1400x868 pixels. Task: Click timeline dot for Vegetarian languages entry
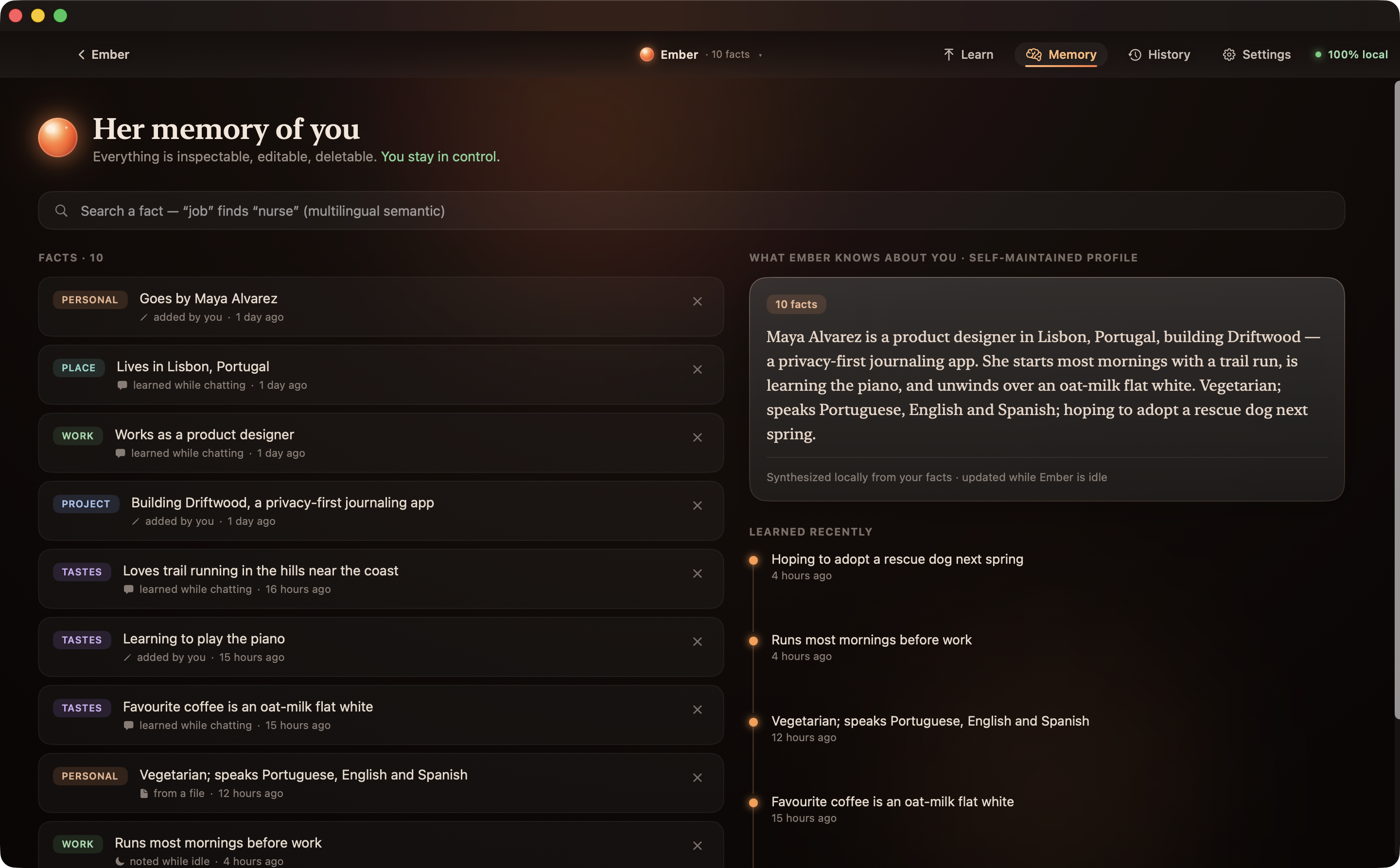click(x=753, y=722)
